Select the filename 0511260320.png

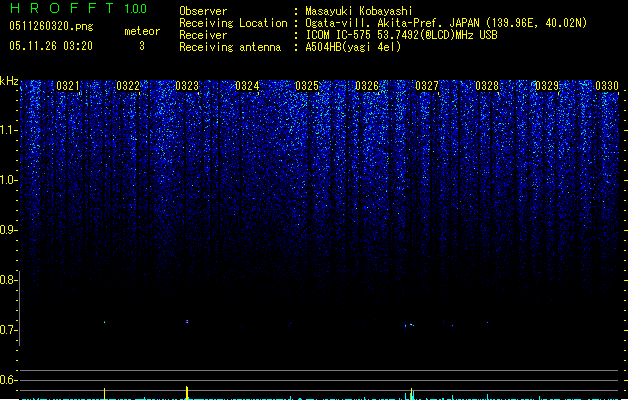click(x=51, y=26)
